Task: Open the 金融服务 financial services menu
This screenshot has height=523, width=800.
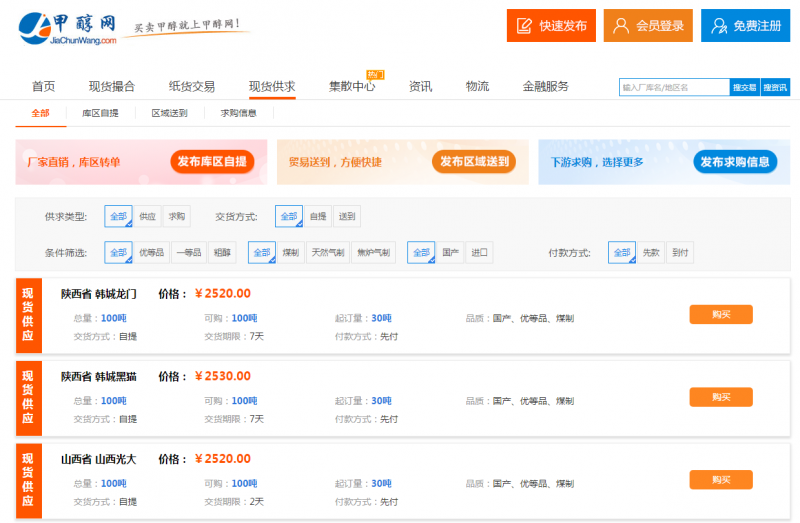Action: [545, 86]
